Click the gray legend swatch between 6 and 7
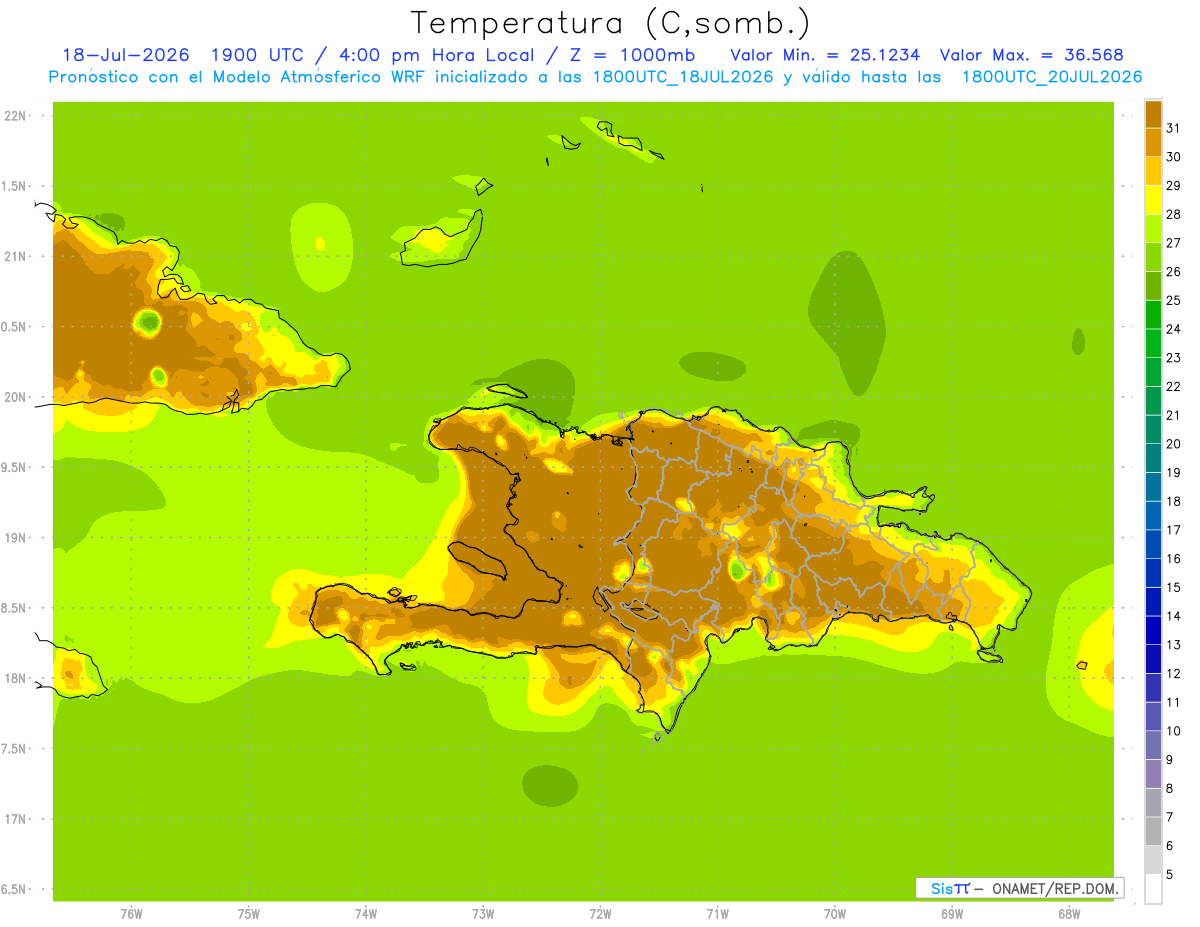1200x927 pixels. click(1153, 831)
